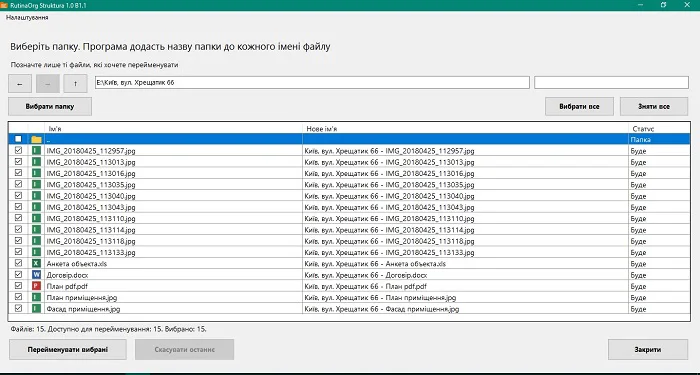Click image icon of IMG_20180425_113040.jpg
Screen dimensions: 700x375
pos(37,196)
